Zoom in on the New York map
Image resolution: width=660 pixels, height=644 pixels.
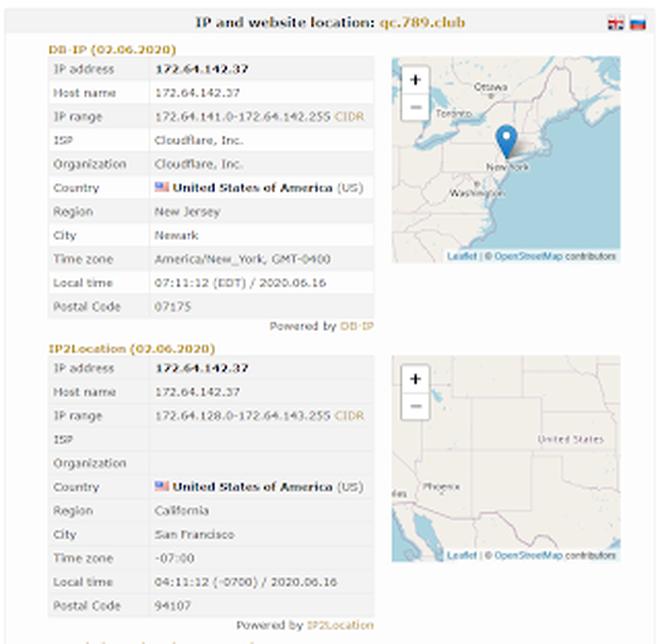coord(415,81)
